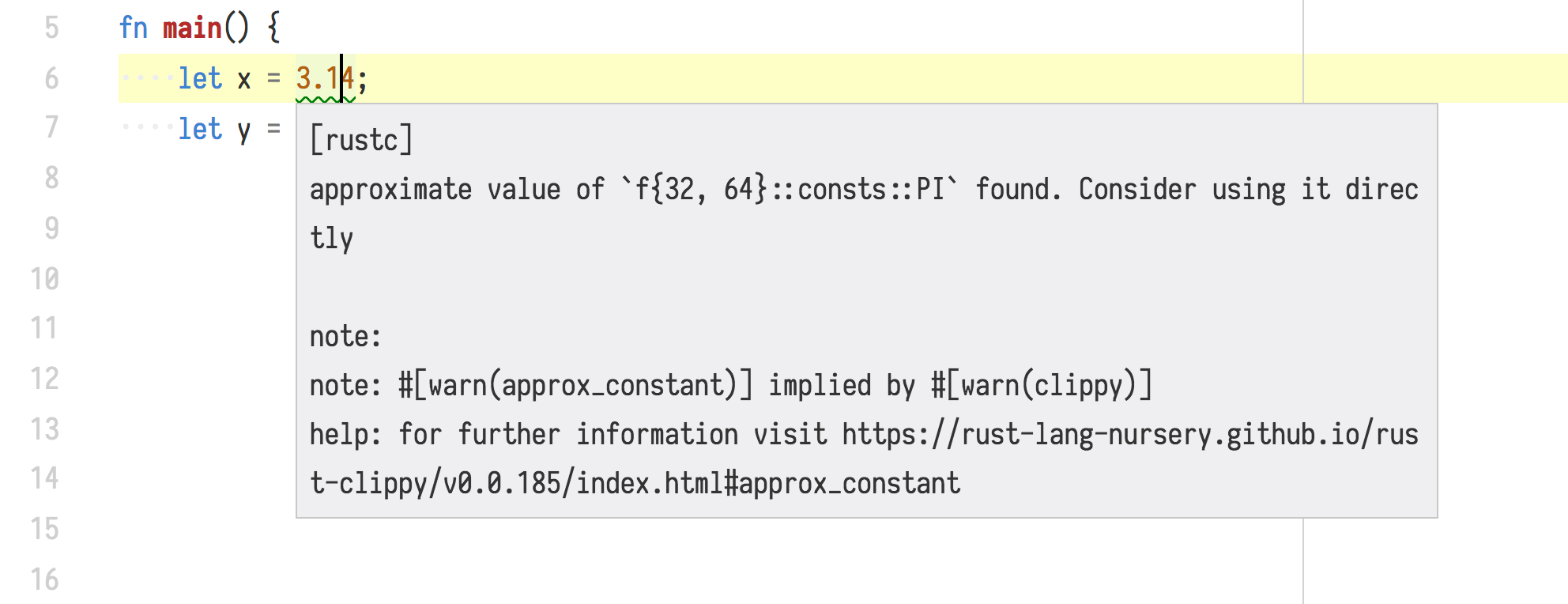Place the cursor on the 'main' function name

(x=192, y=28)
